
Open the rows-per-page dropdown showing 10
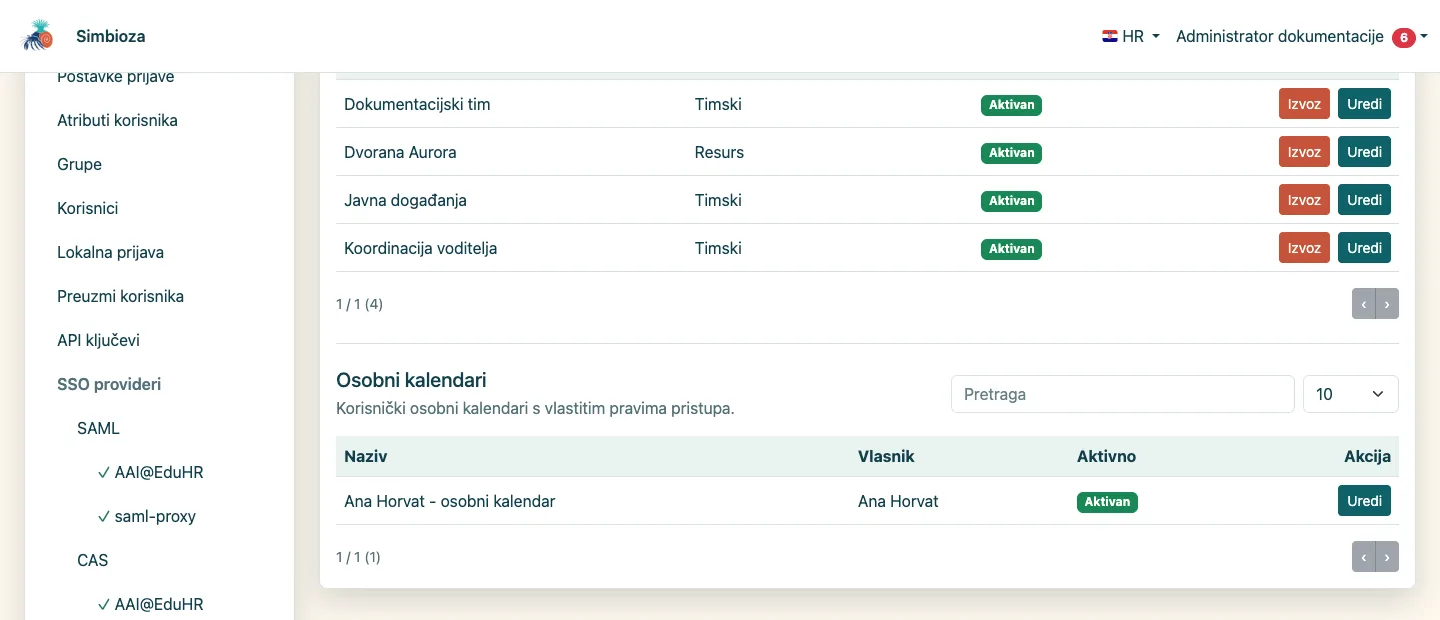point(1351,394)
